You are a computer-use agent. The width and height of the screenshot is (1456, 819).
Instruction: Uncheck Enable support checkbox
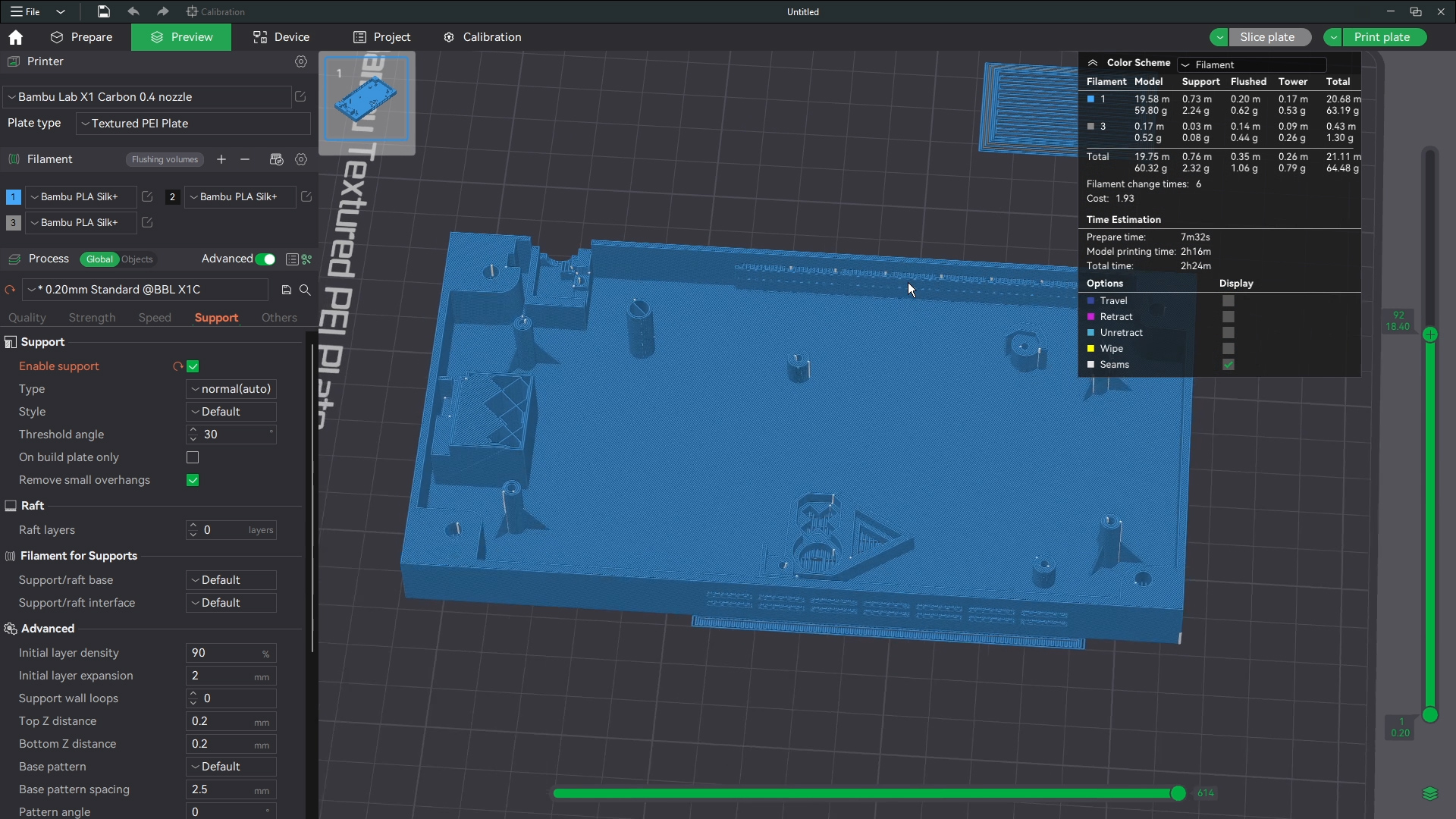pyautogui.click(x=193, y=366)
